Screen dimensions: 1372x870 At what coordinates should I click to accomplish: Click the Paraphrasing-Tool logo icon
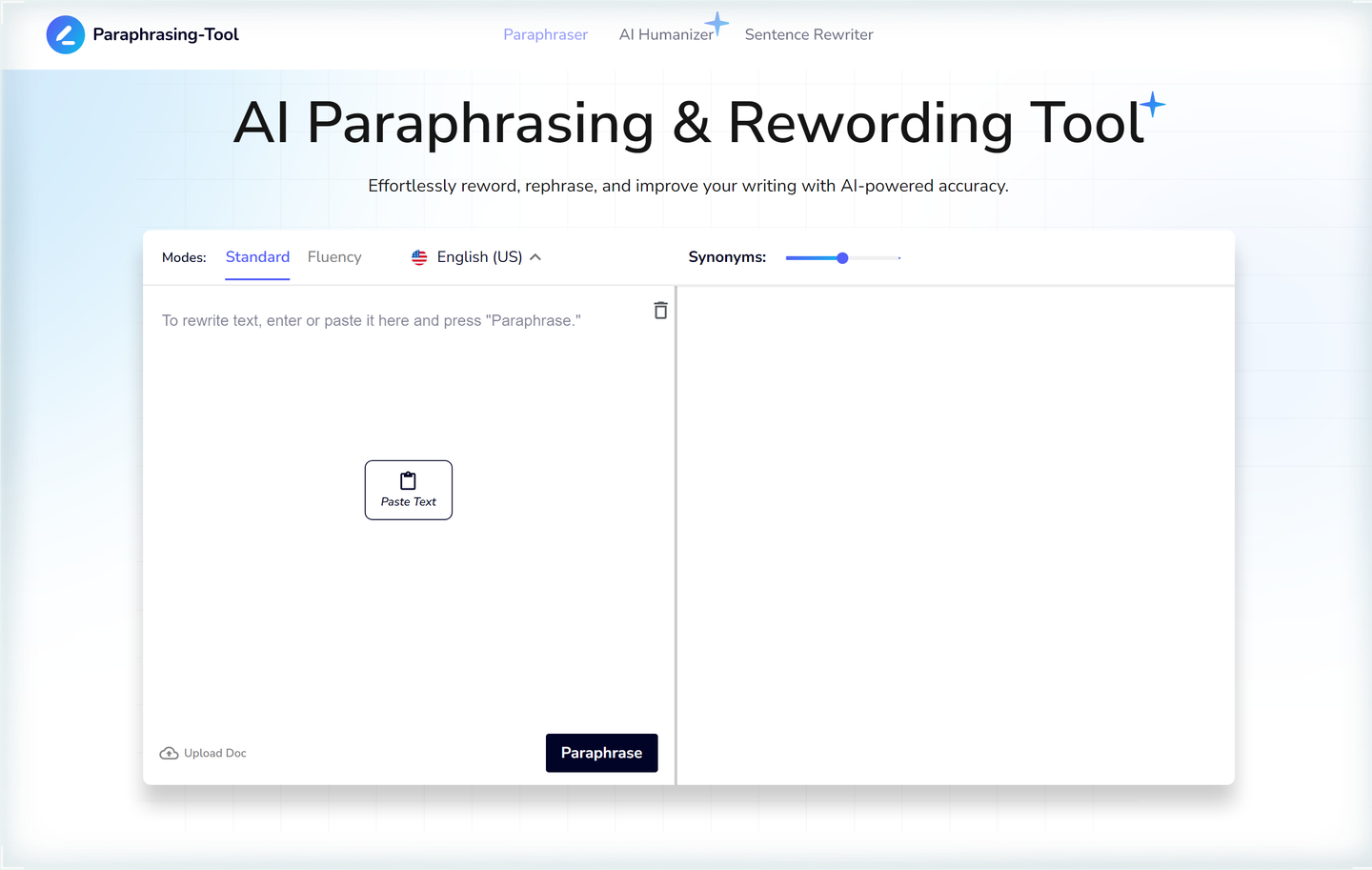pyautogui.click(x=66, y=35)
